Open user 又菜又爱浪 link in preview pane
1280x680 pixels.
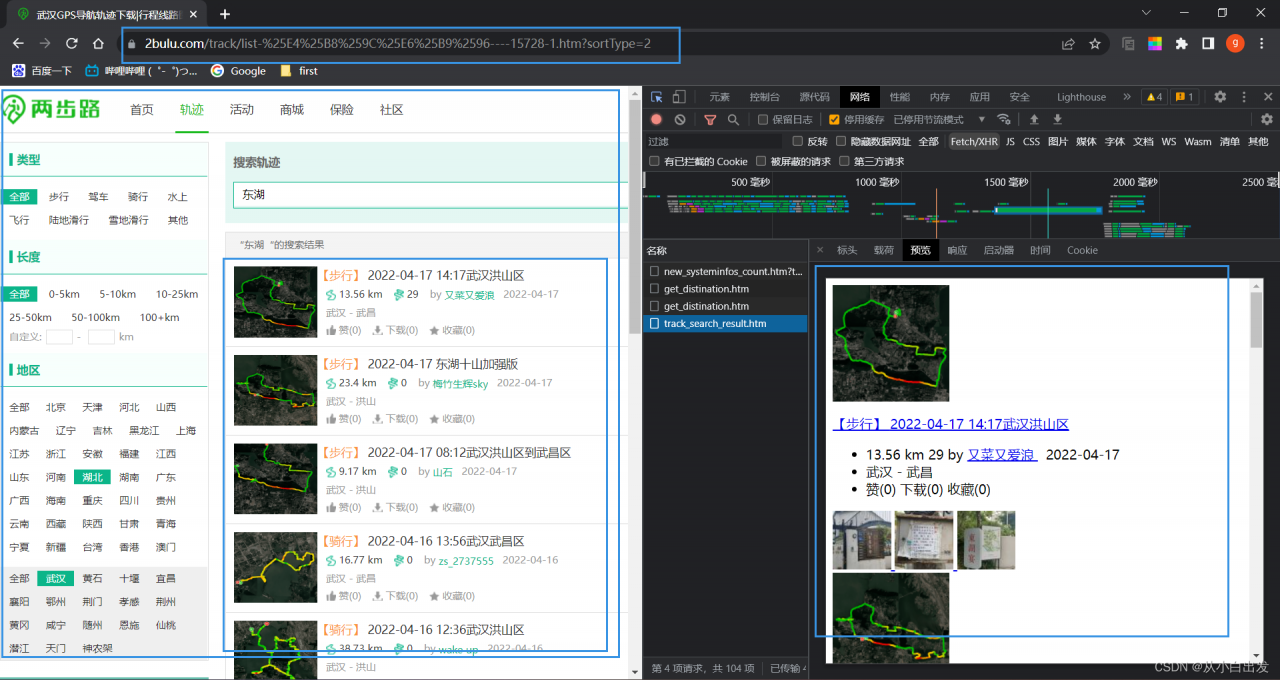tap(1001, 455)
